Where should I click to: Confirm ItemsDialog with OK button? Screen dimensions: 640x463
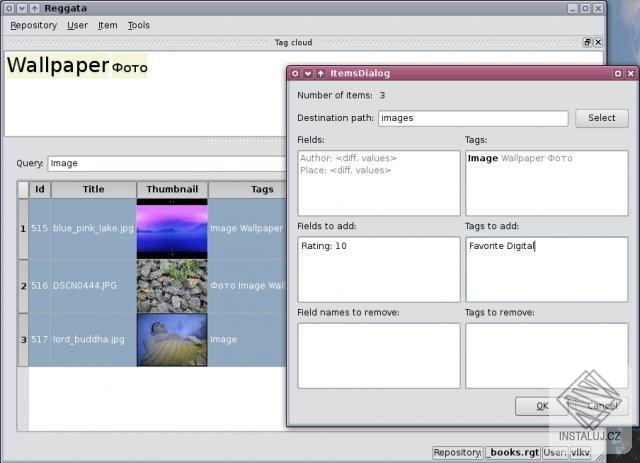pyautogui.click(x=542, y=406)
